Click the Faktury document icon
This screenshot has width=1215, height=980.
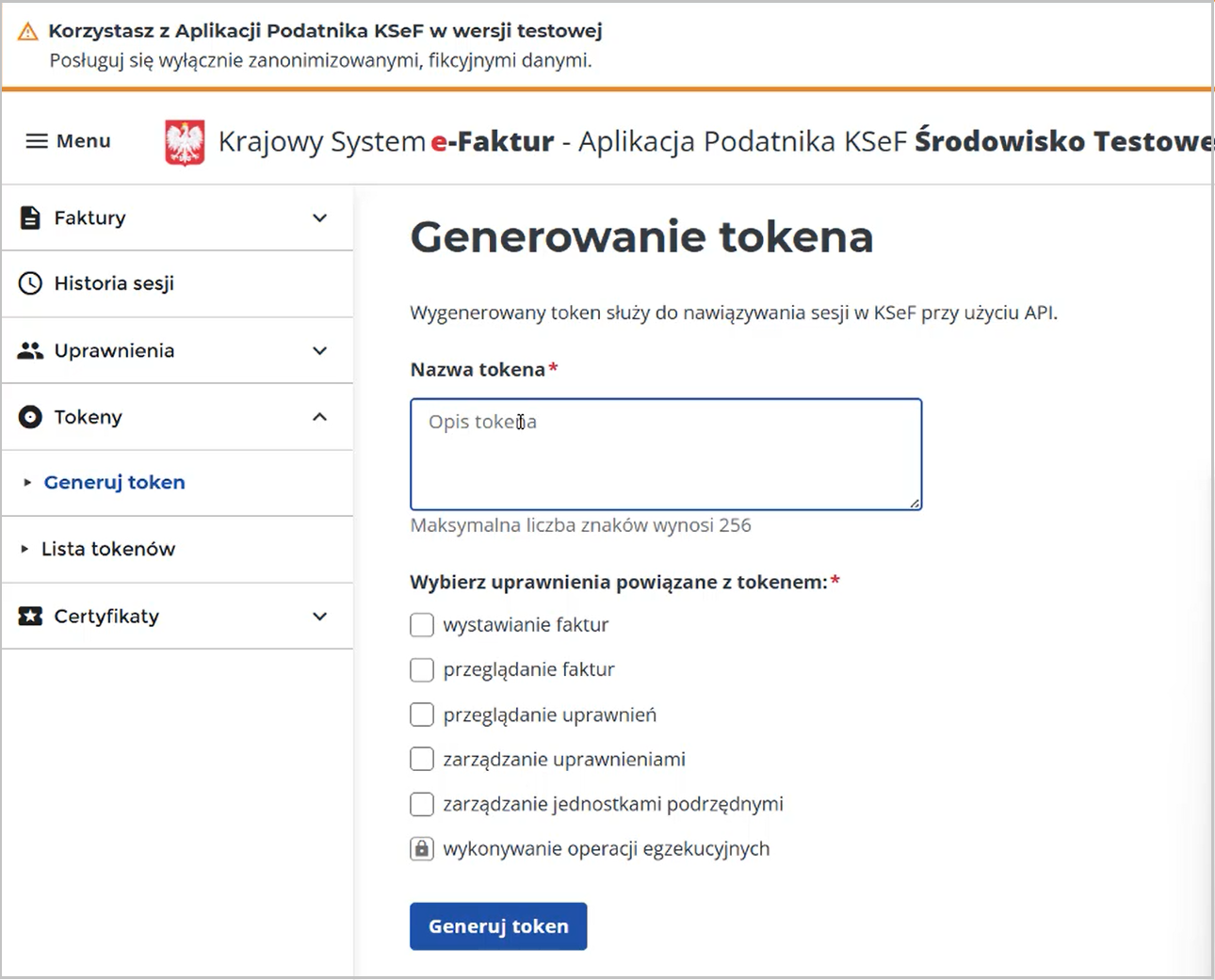[x=30, y=217]
